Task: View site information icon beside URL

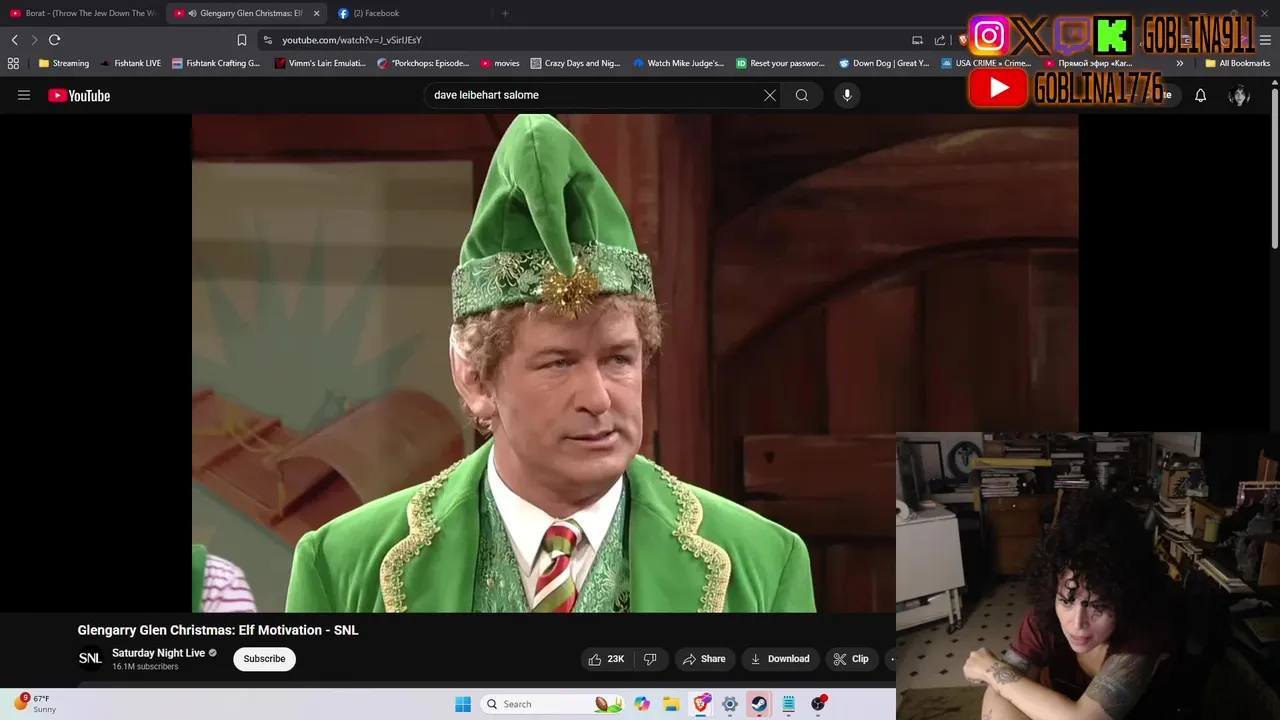Action: [267, 40]
